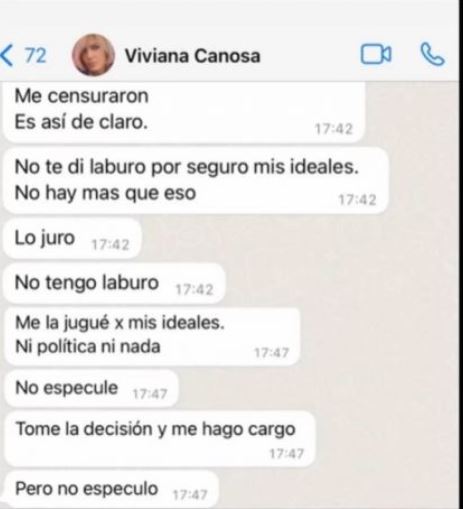Click the 17:47 timestamp beside 'No especule'
The width and height of the screenshot is (463, 509).
coord(150,394)
